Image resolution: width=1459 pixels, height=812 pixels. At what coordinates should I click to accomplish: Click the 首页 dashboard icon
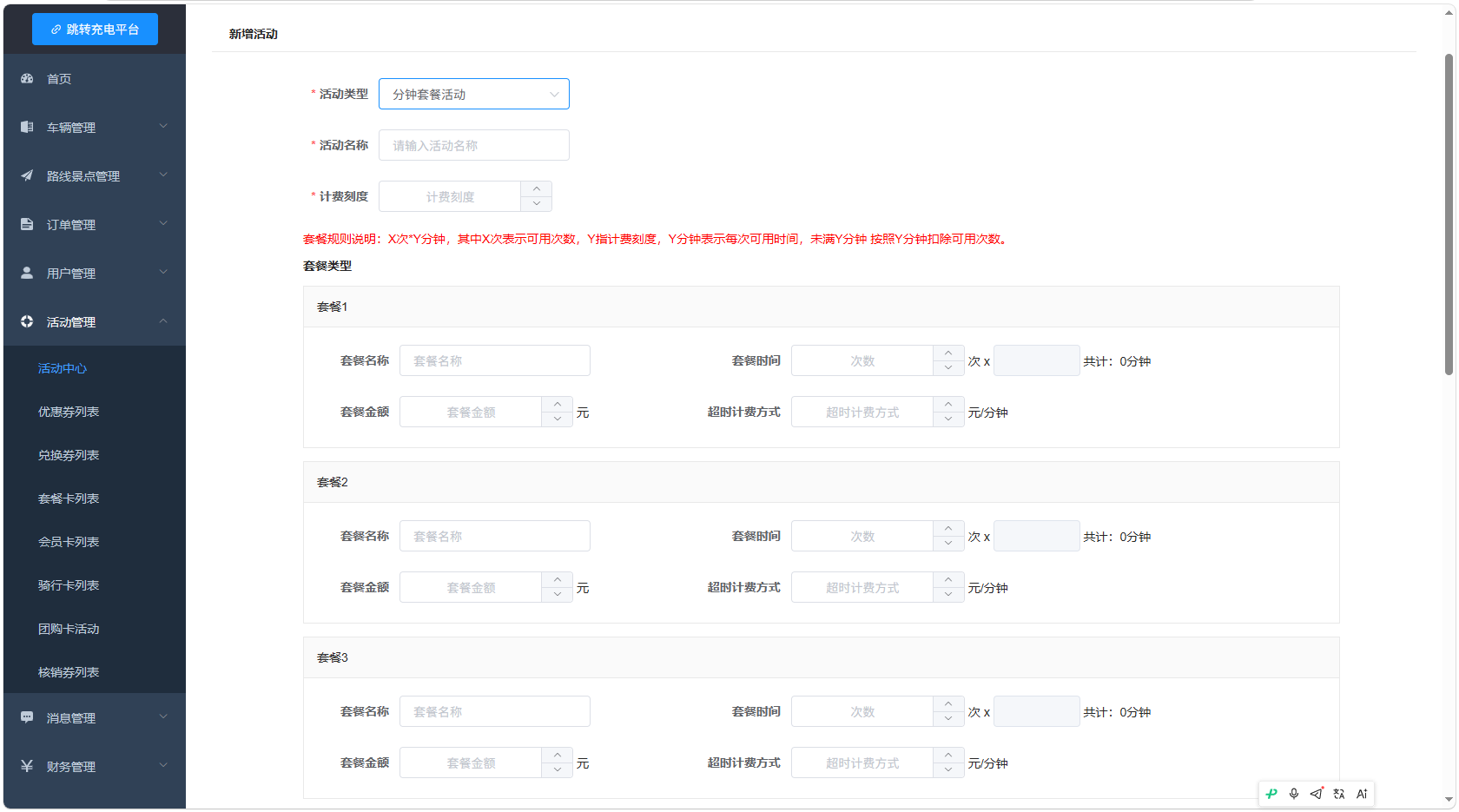click(x=27, y=78)
